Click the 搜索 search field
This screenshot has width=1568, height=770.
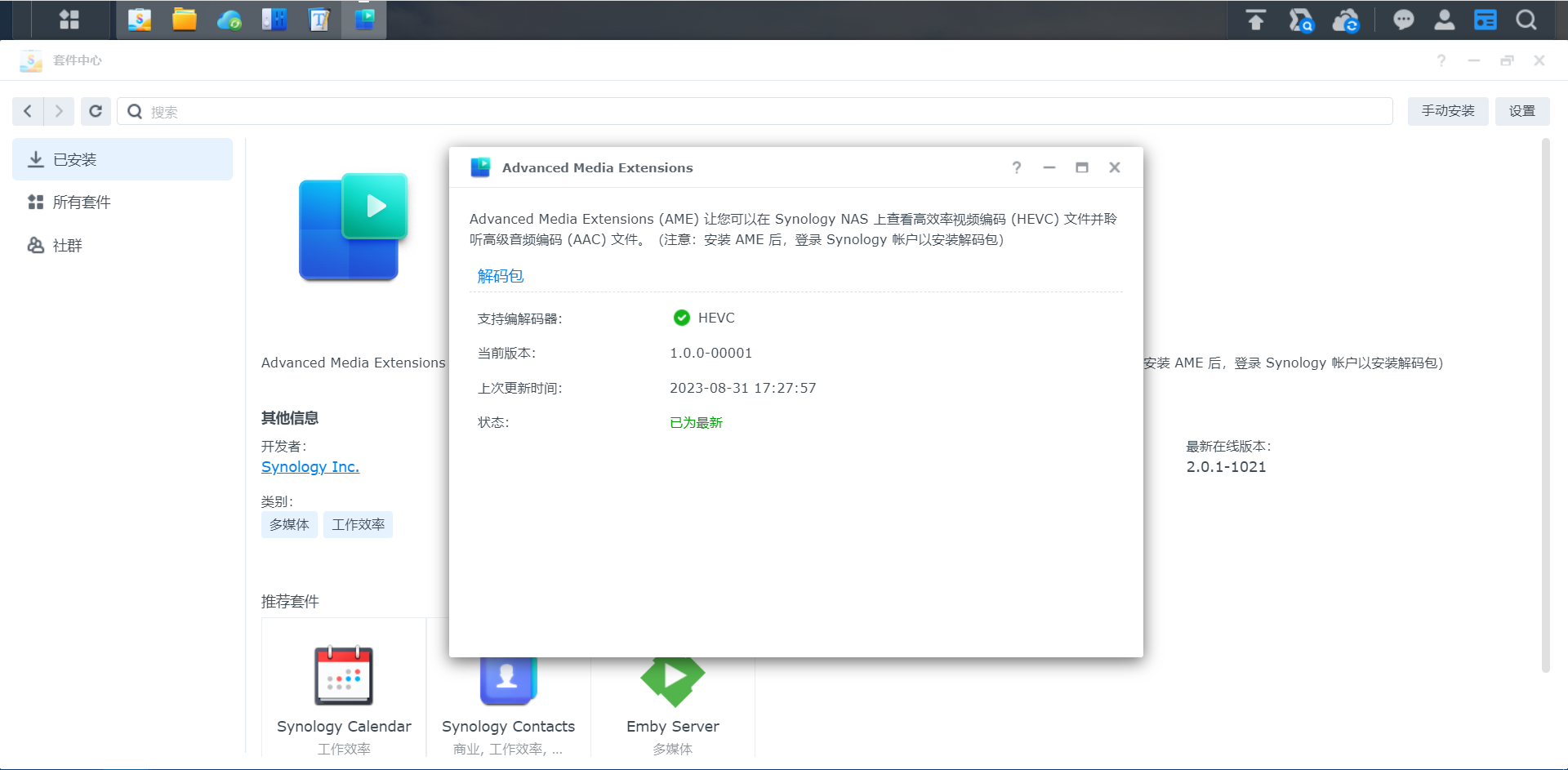(755, 111)
